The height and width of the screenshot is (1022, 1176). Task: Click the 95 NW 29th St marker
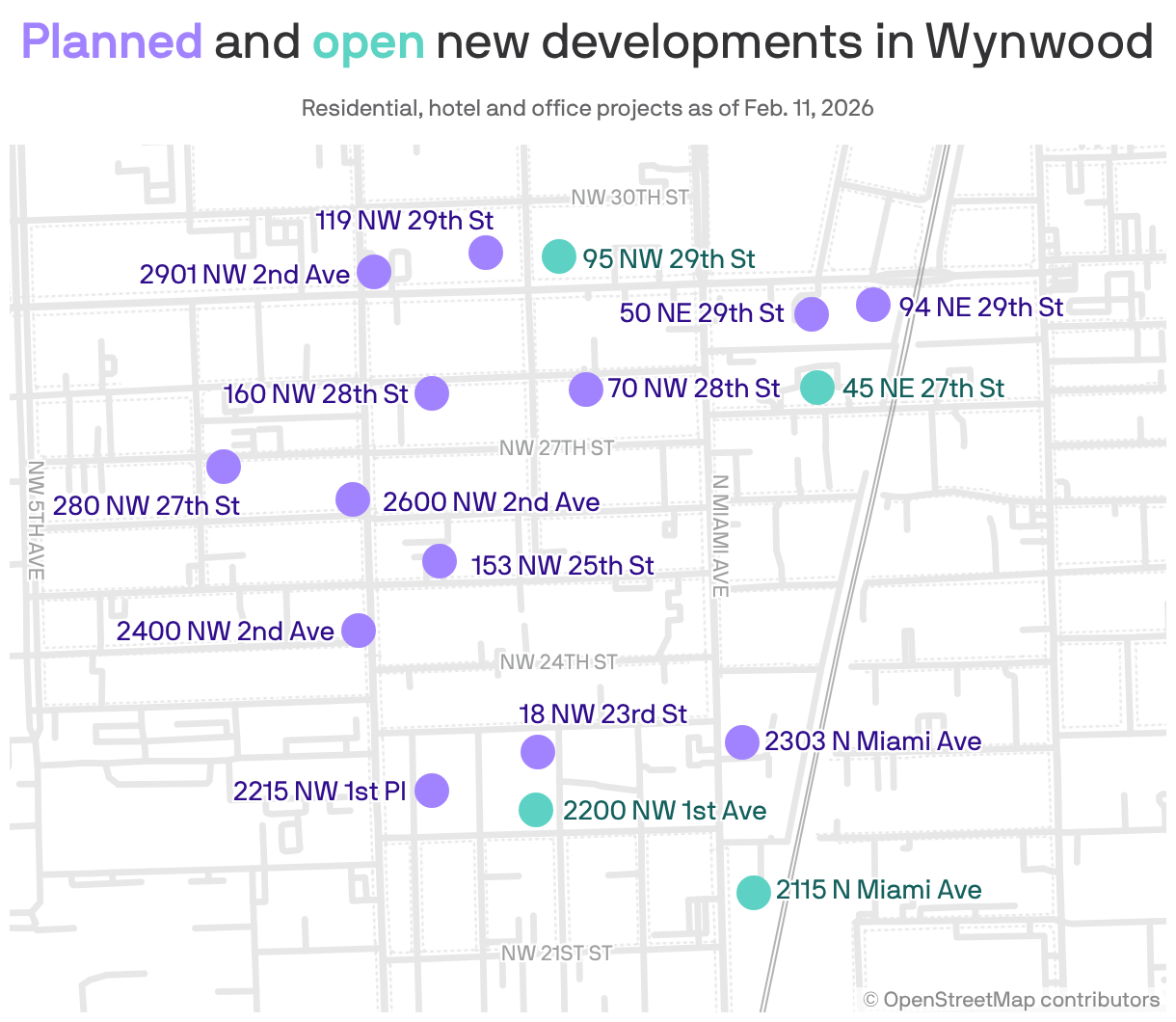tap(558, 257)
